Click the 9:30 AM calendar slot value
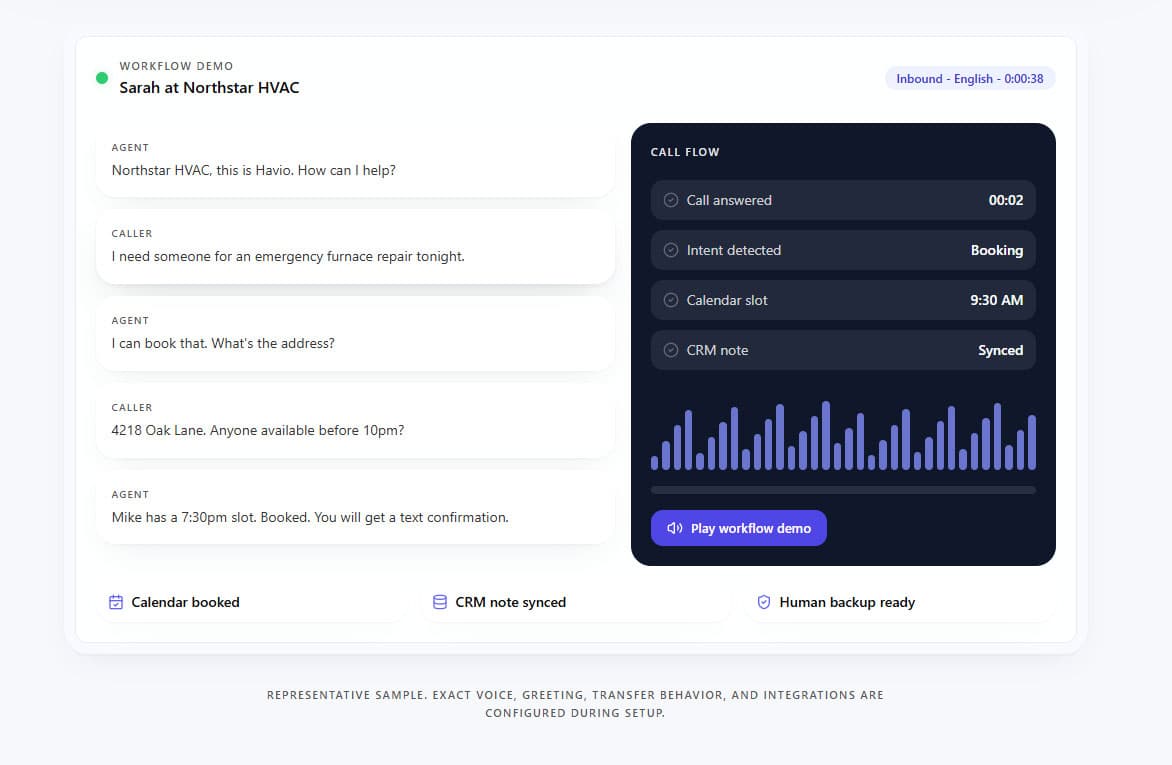 [x=996, y=300]
